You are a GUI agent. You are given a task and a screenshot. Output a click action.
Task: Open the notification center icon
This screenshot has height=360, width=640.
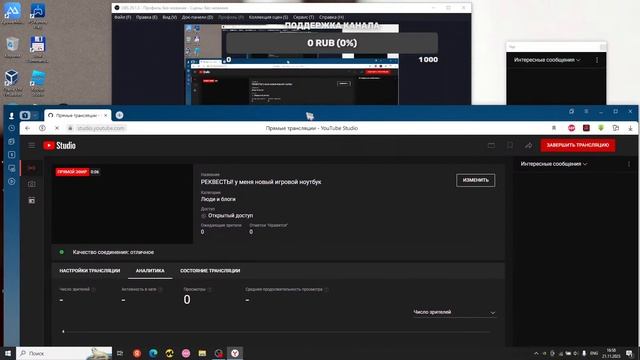pyautogui.click(x=629, y=353)
